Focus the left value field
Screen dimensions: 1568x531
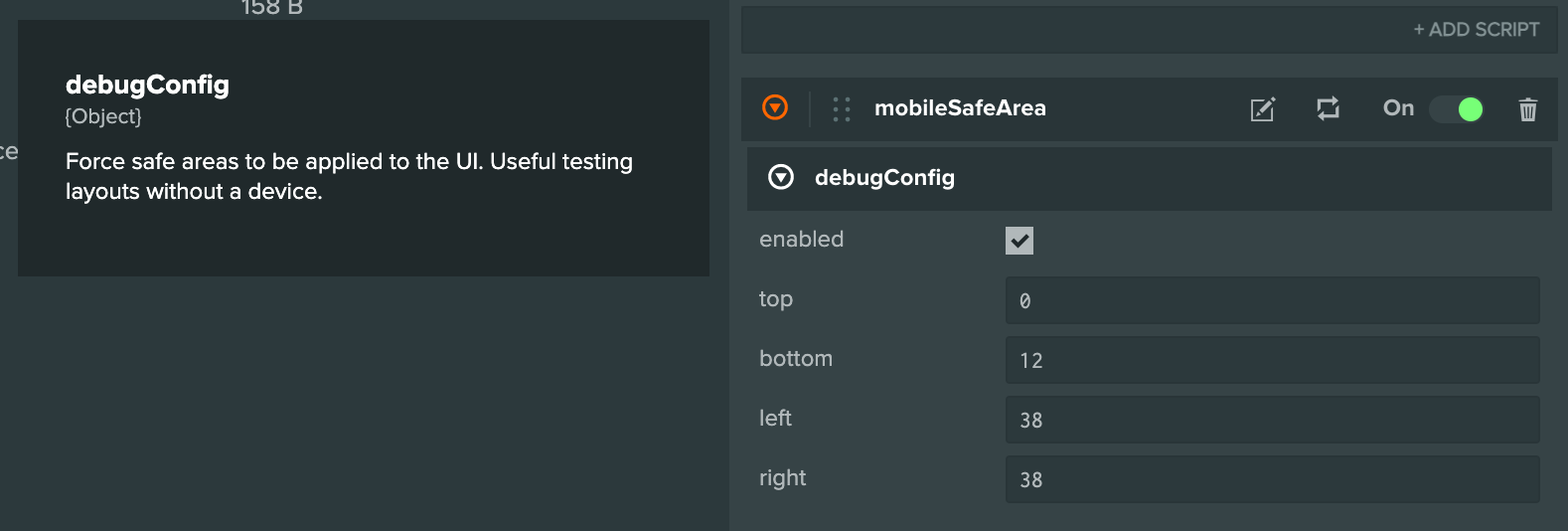[1272, 420]
